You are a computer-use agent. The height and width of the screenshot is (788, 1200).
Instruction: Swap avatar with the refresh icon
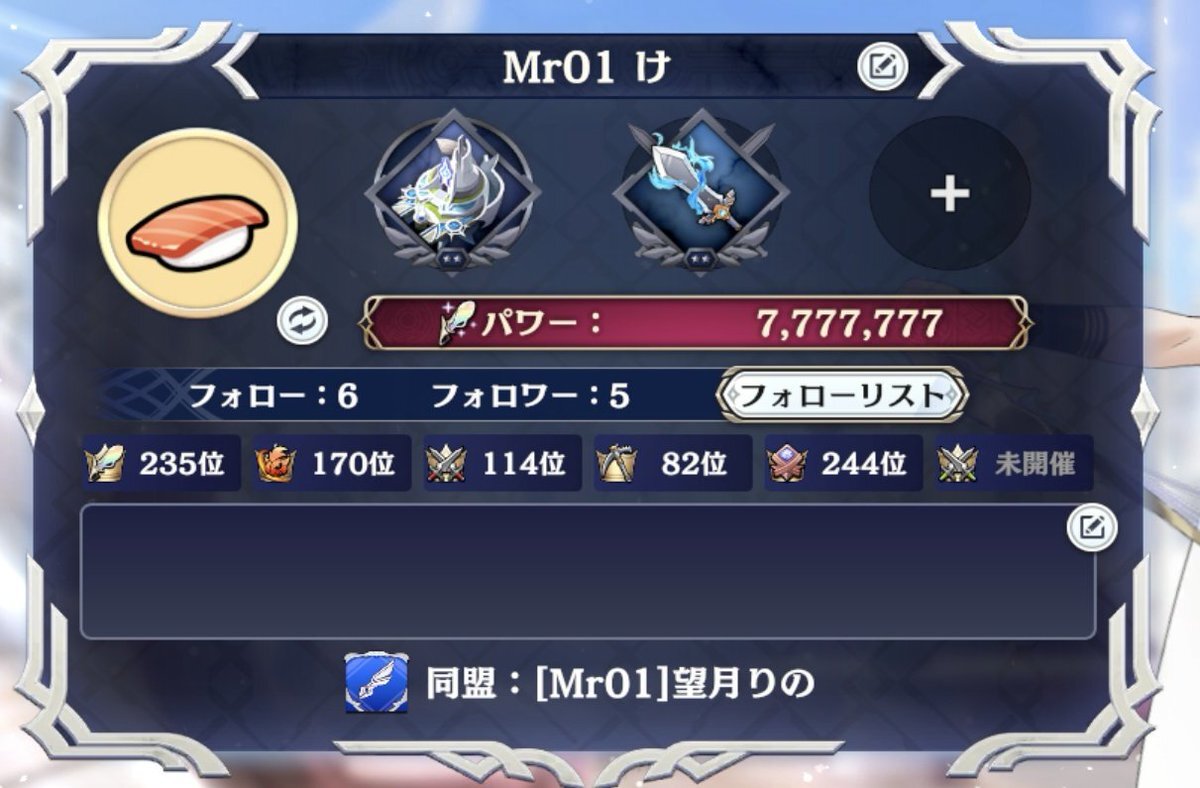pos(302,321)
